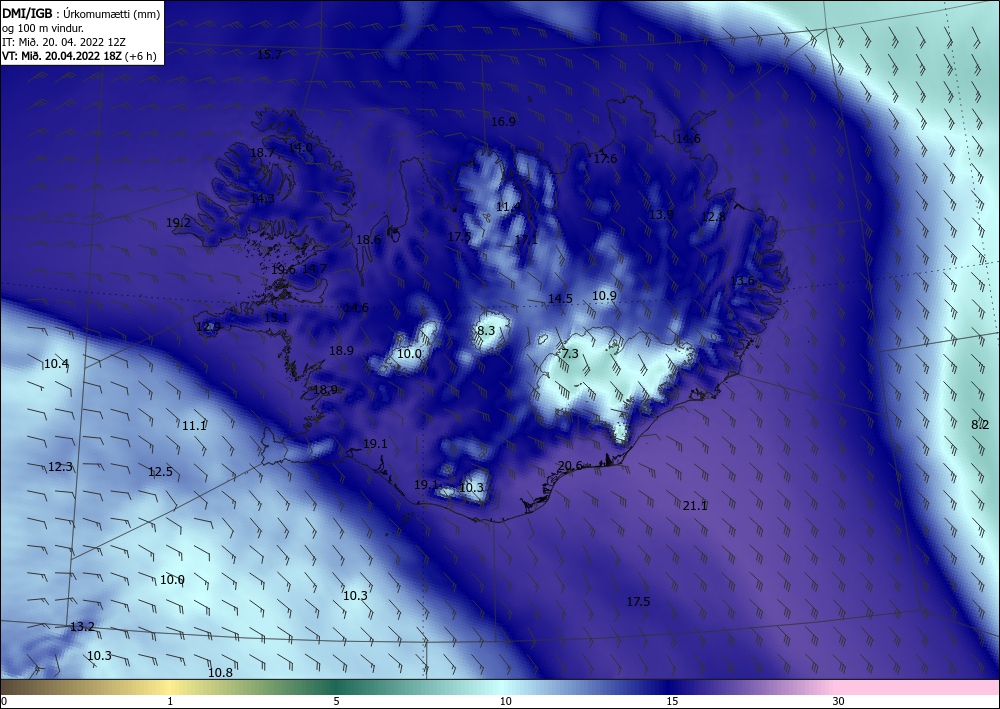
Task: Click the 12.3 value on the map
Action: (x=60, y=467)
